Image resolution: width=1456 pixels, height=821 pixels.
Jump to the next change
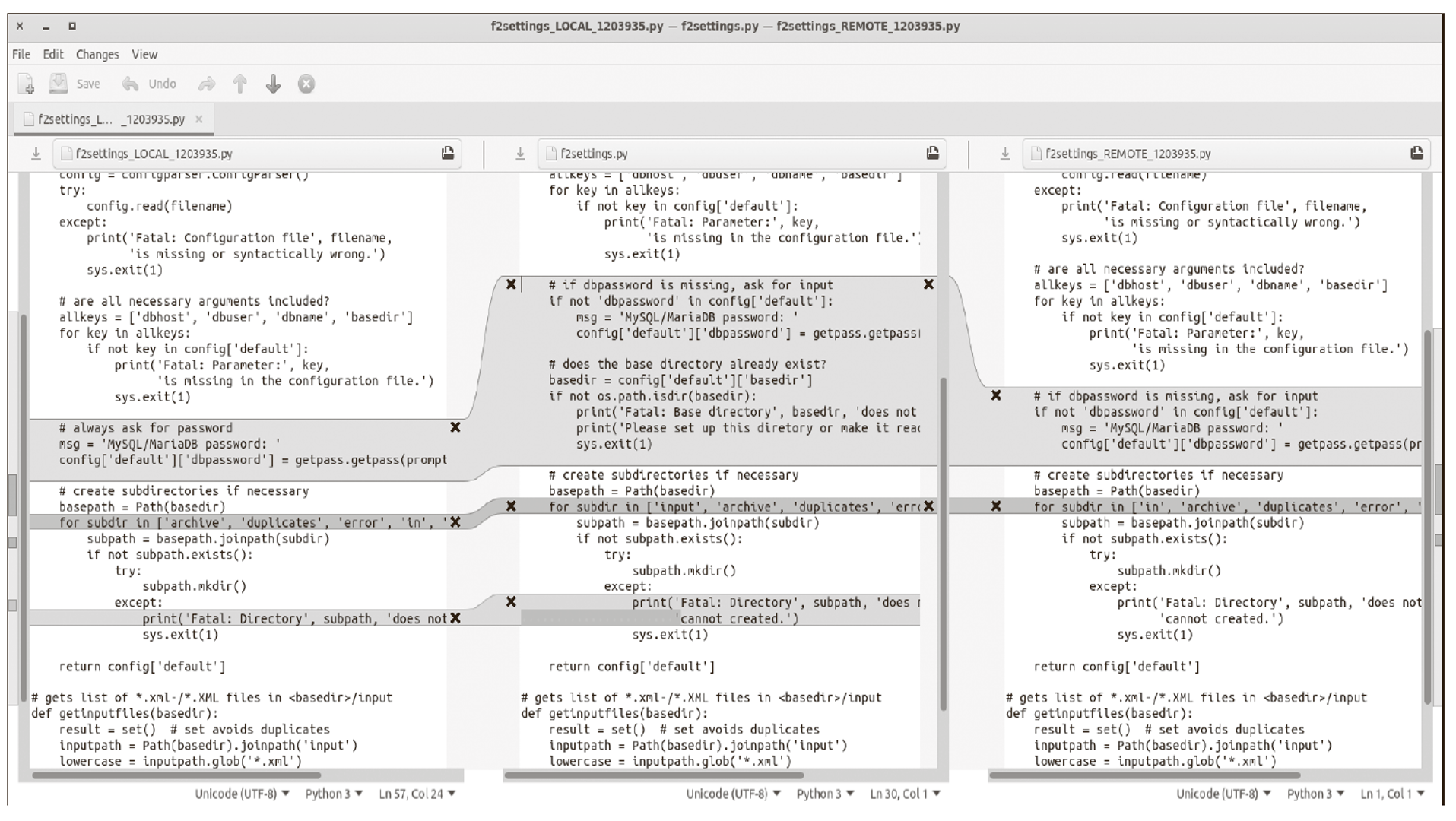pyautogui.click(x=271, y=84)
